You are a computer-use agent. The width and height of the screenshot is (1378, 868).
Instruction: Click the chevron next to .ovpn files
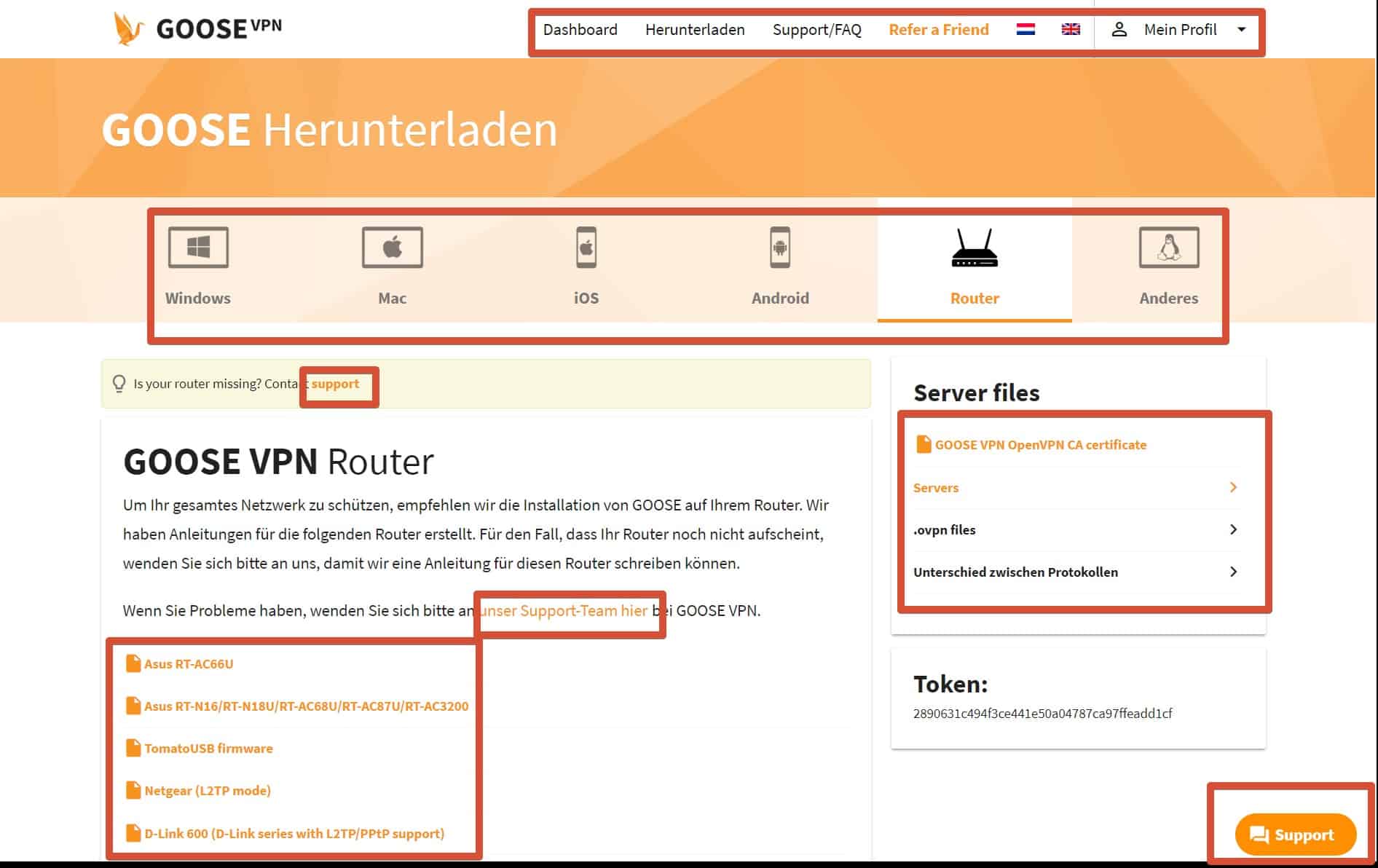pyautogui.click(x=1233, y=529)
